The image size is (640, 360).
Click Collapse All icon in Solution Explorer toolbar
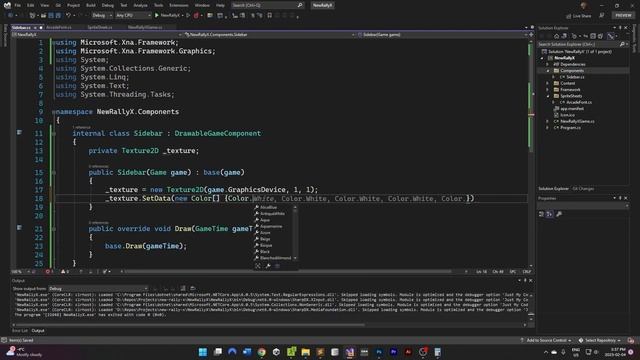point(593,36)
